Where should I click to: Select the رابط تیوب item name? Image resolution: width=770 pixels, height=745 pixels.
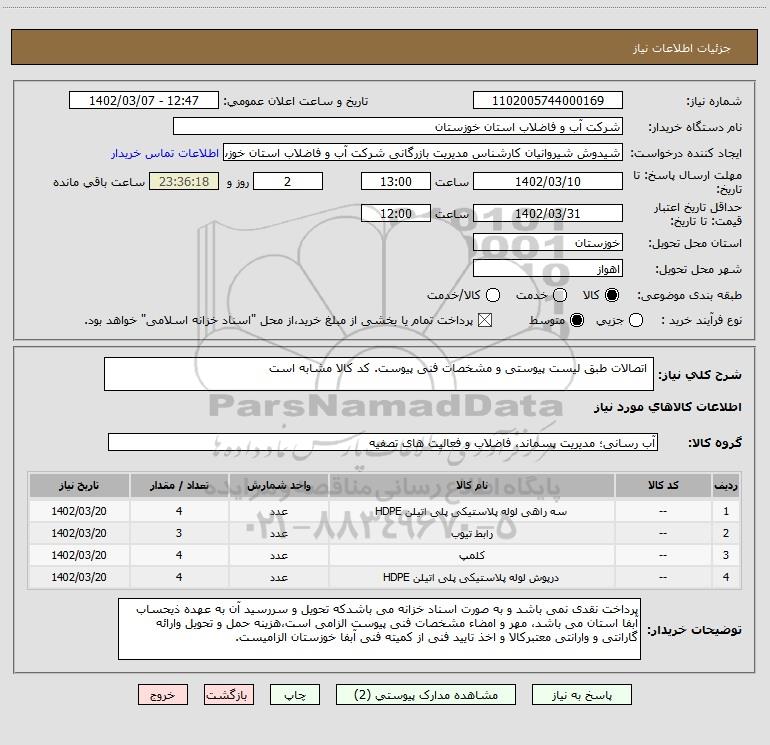[471, 533]
